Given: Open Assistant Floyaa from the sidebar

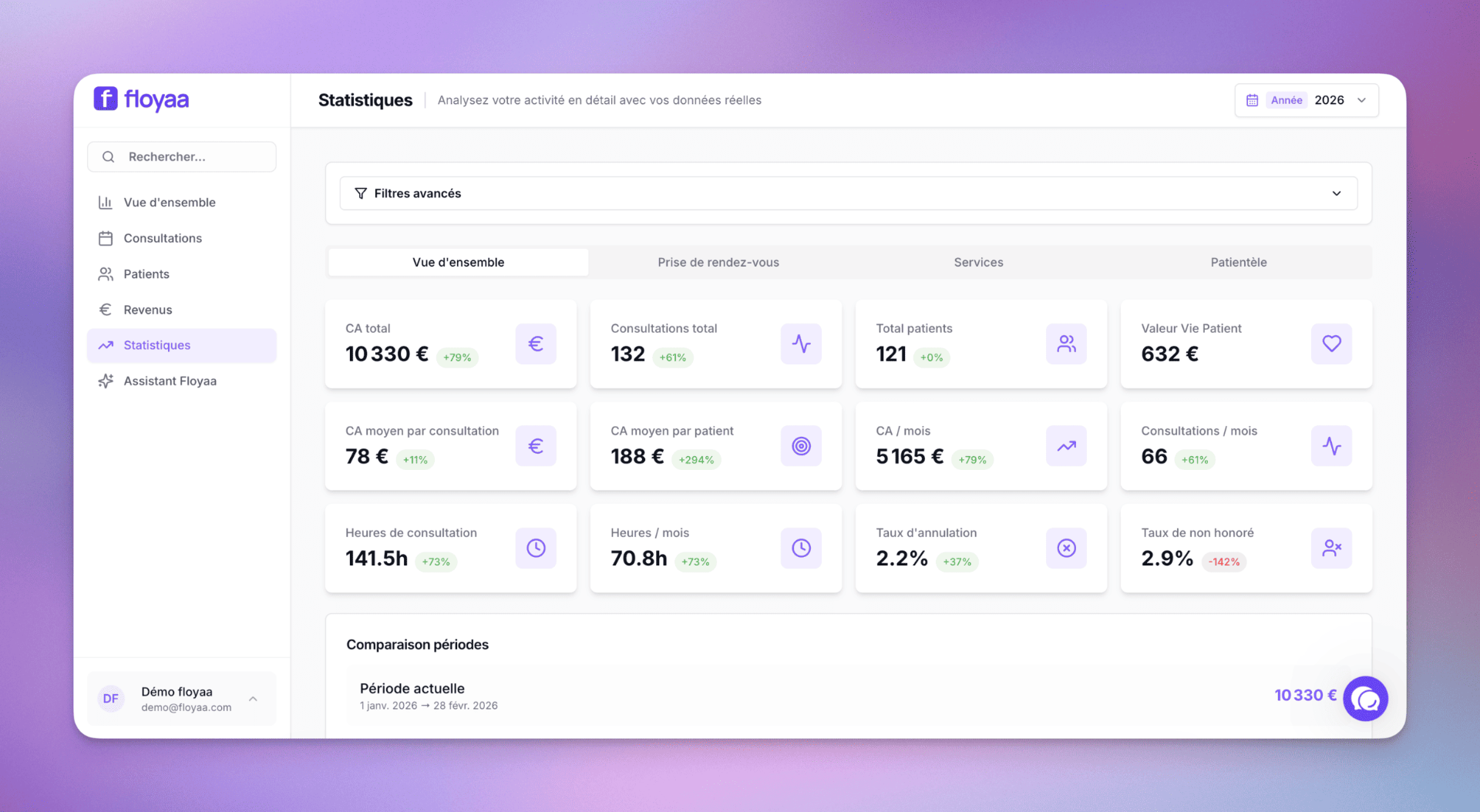Looking at the screenshot, I should (x=170, y=381).
